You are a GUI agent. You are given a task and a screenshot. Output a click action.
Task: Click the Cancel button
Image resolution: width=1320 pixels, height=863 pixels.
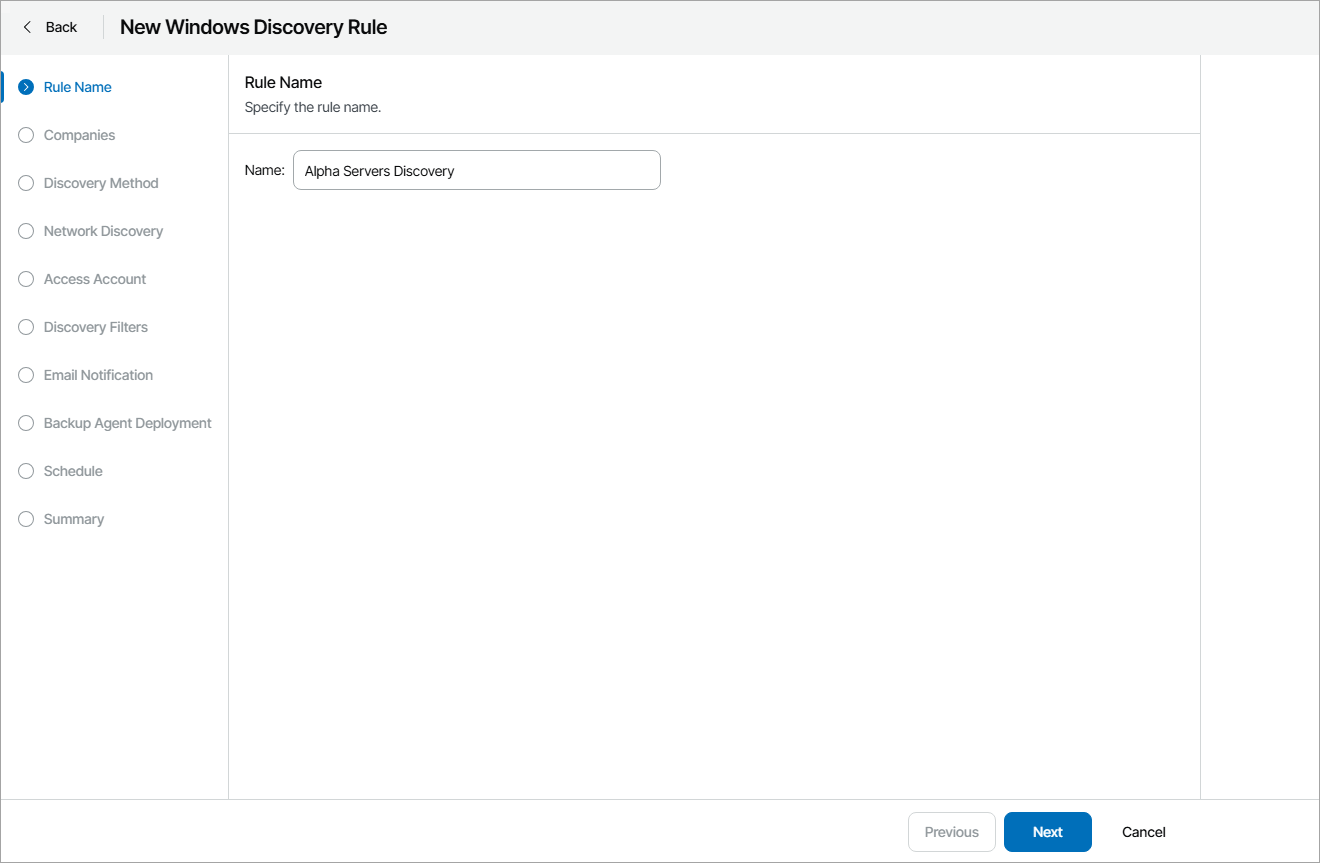coord(1143,832)
